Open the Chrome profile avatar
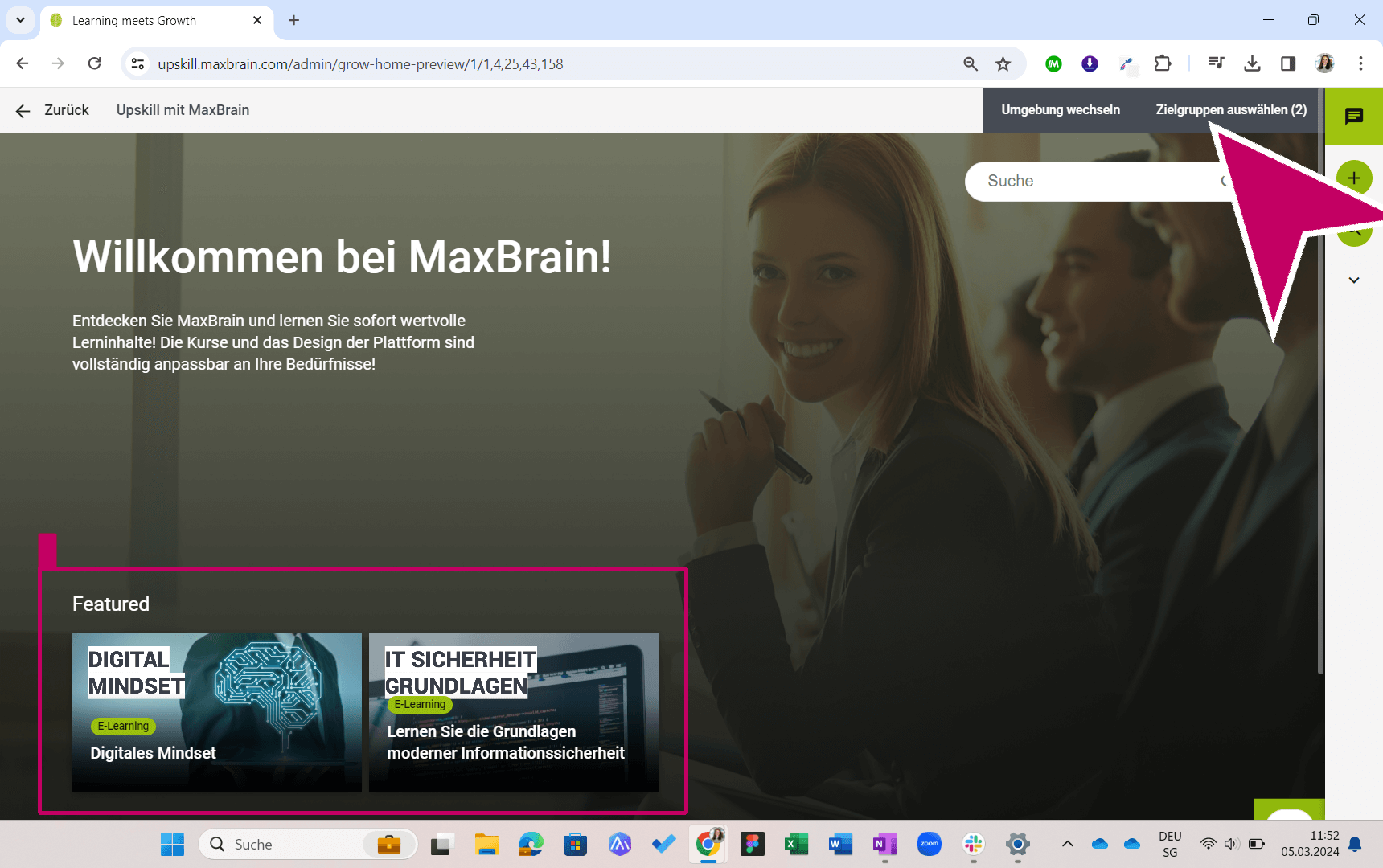The width and height of the screenshot is (1383, 868). point(1324,63)
